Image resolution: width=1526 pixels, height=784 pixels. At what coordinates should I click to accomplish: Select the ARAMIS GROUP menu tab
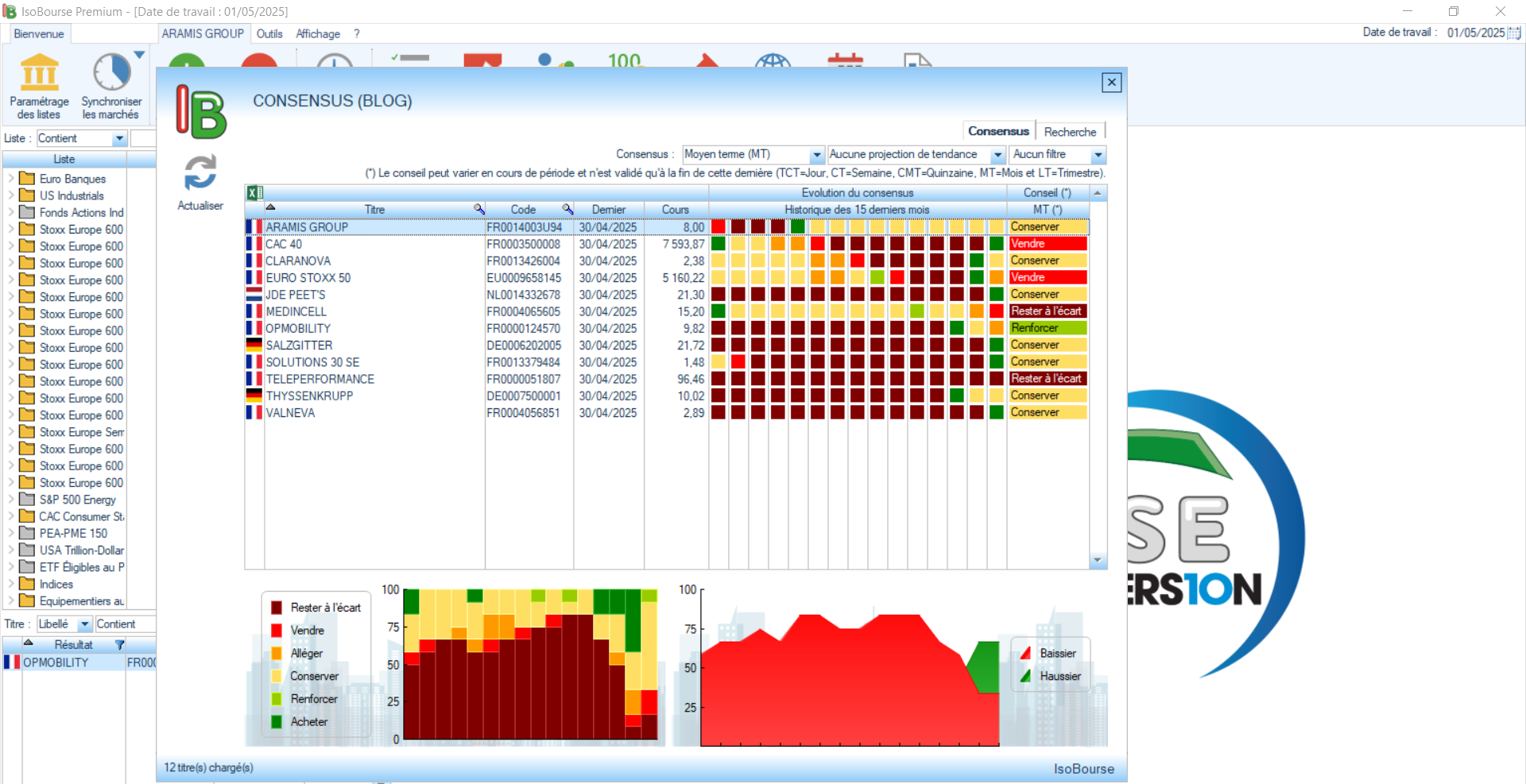203,33
